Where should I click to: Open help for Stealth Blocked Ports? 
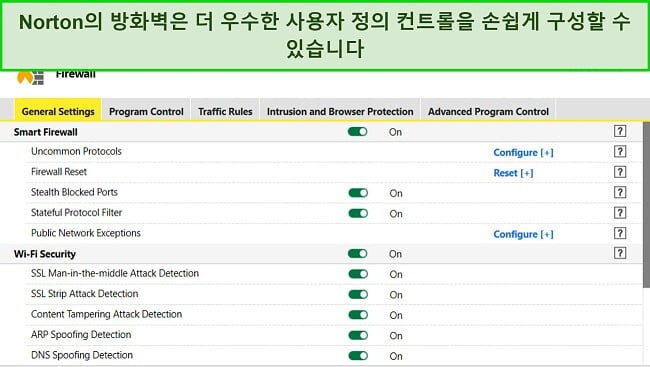point(620,192)
